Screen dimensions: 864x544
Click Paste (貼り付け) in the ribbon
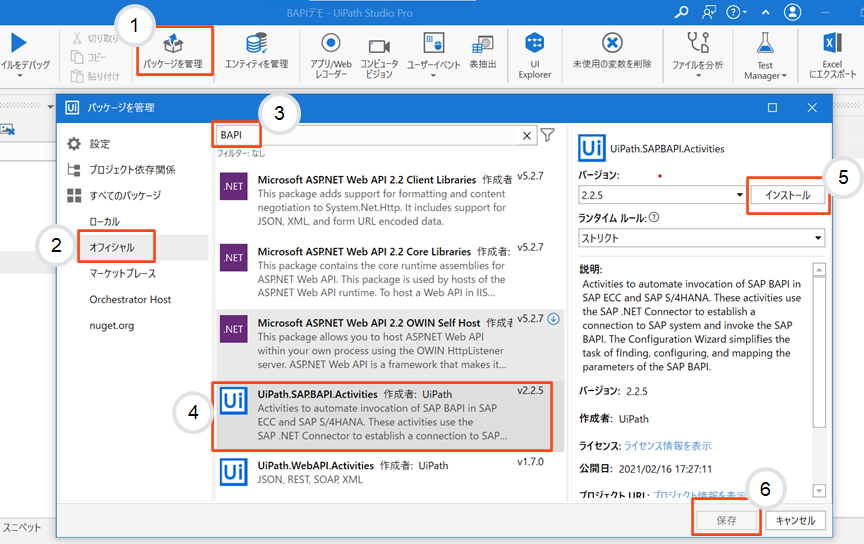click(95, 76)
